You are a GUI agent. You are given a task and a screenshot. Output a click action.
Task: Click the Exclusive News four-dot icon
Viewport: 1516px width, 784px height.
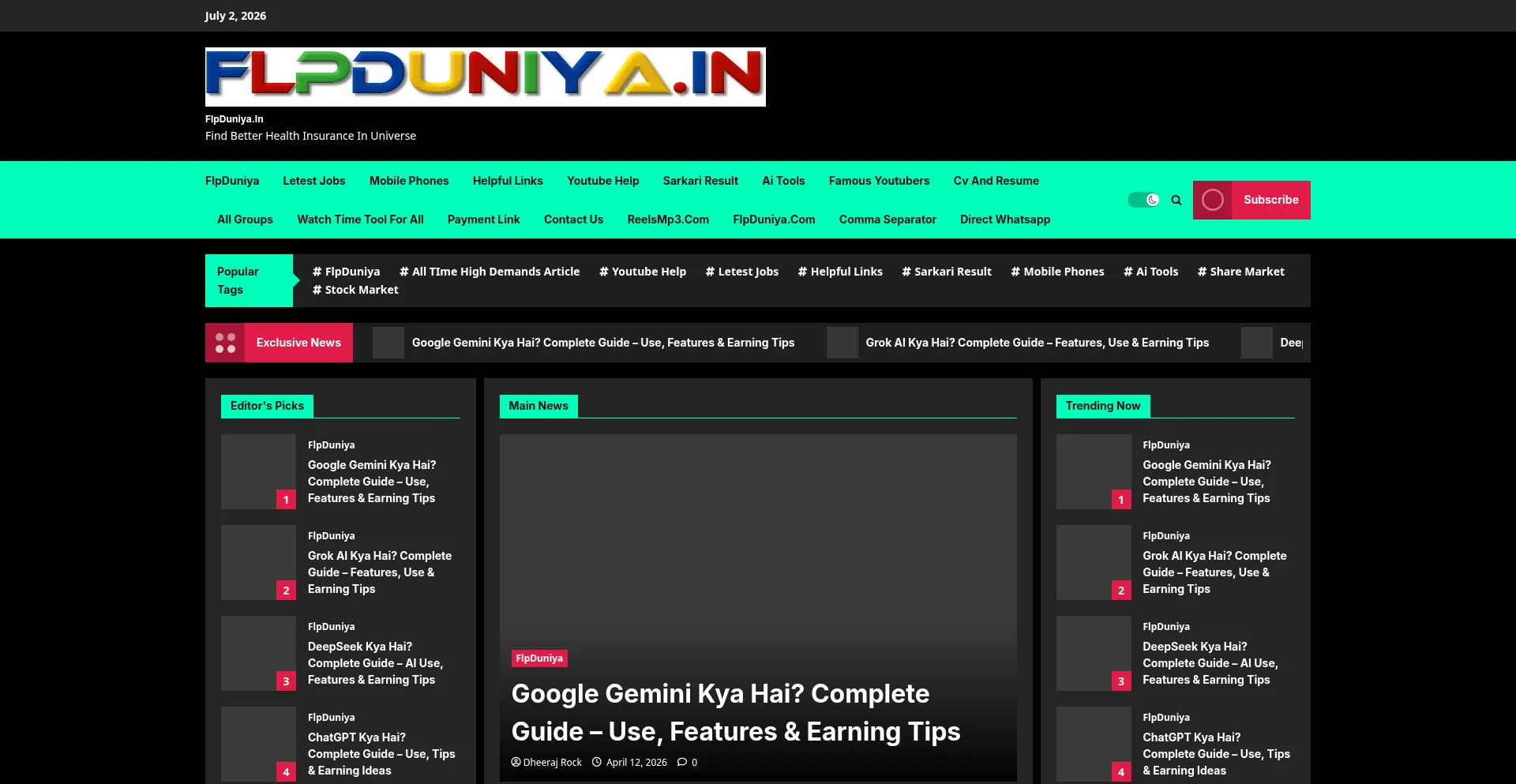pyautogui.click(x=225, y=343)
